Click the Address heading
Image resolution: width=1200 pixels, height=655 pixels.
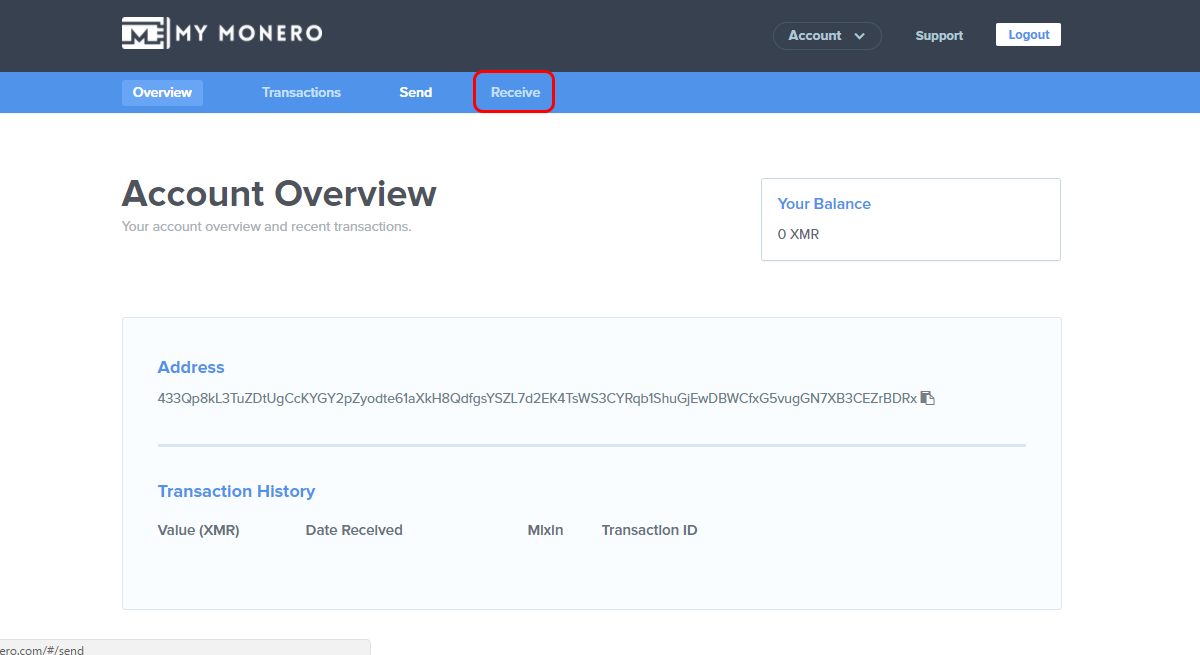[x=191, y=368]
